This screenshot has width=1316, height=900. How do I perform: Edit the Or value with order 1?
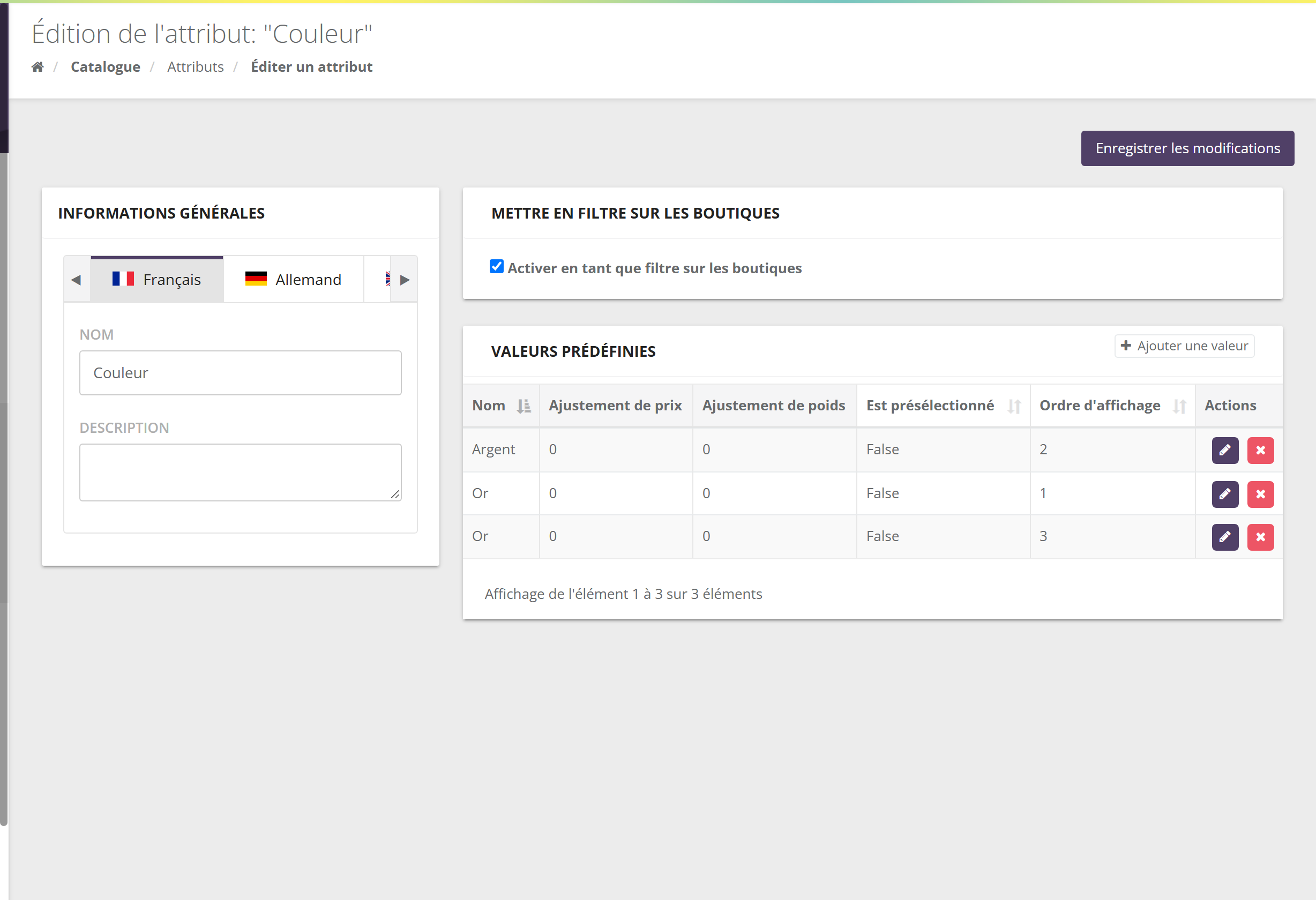(x=1225, y=493)
